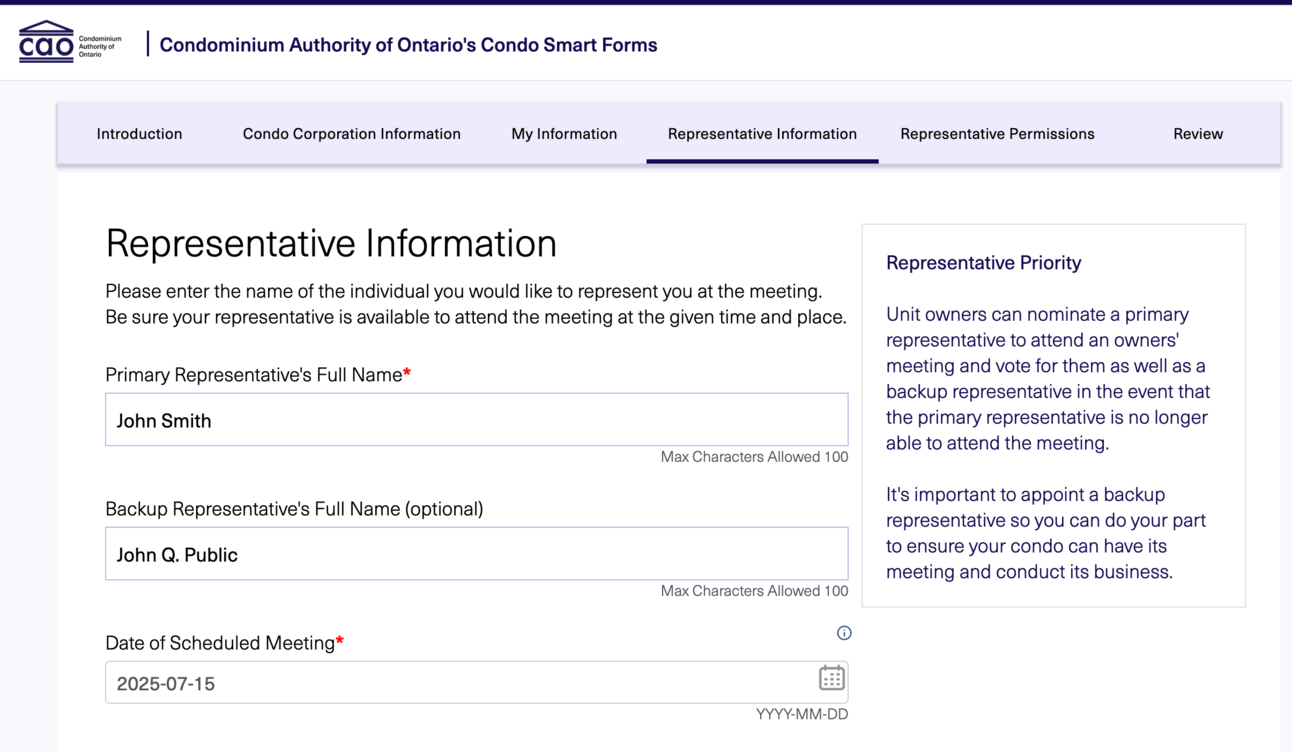Click the Primary Representative's Full Name field

pos(476,420)
